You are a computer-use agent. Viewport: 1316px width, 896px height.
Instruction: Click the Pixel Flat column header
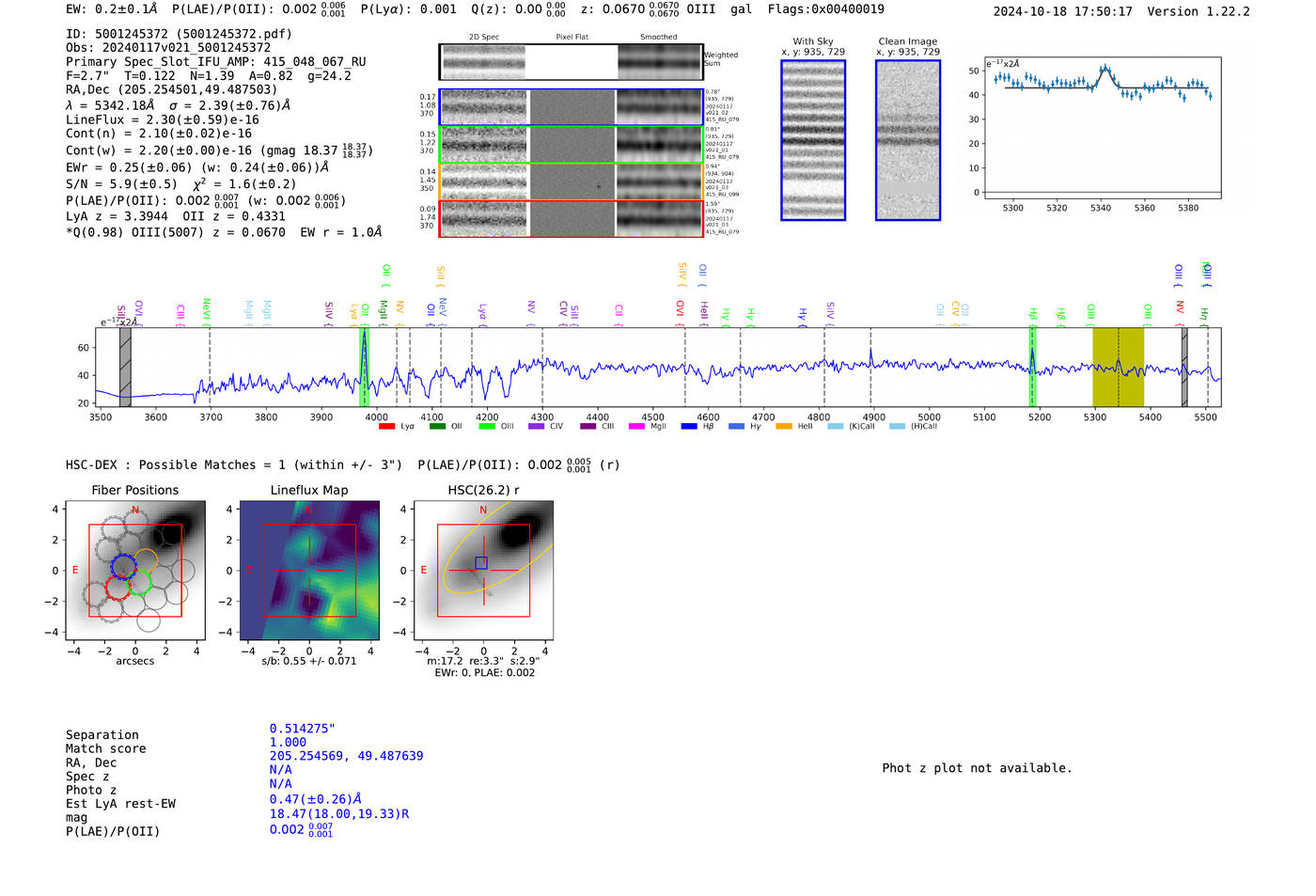[572, 38]
